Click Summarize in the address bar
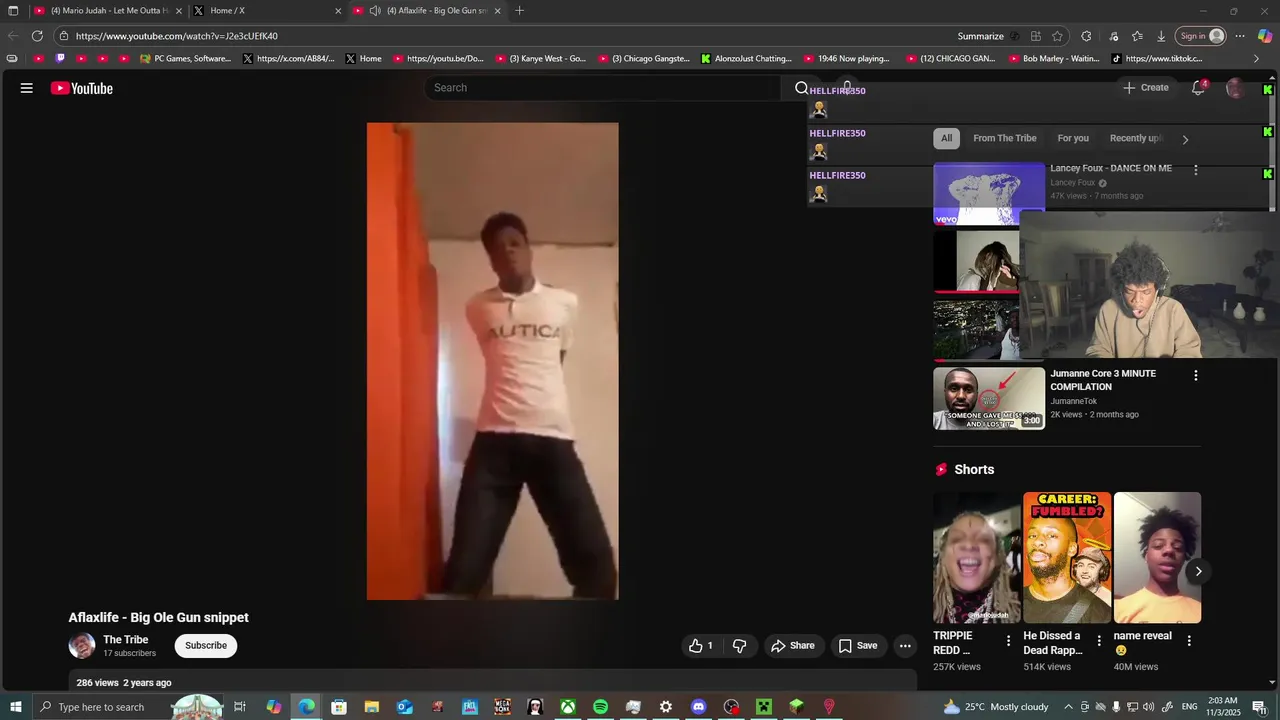 980,36
